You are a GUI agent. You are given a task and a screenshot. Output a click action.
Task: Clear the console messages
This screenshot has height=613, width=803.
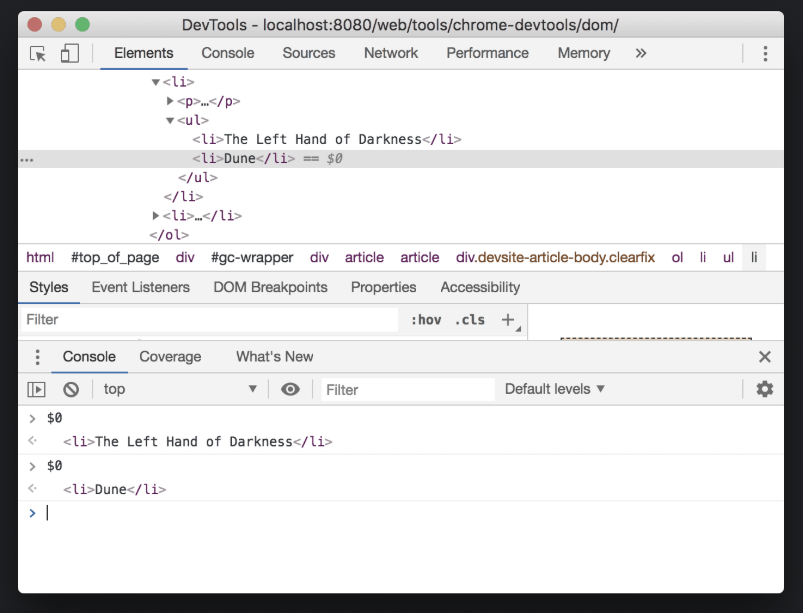tap(70, 389)
